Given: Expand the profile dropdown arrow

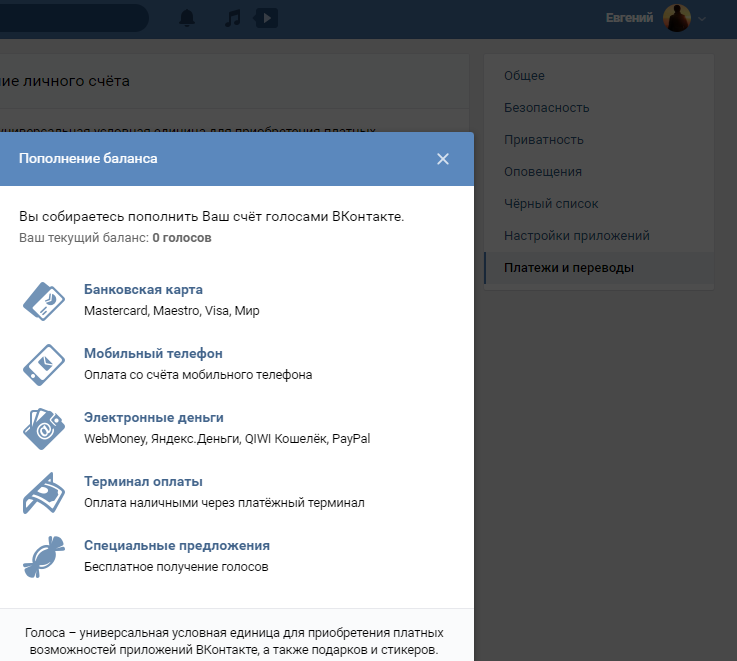Looking at the screenshot, I should (x=702, y=19).
